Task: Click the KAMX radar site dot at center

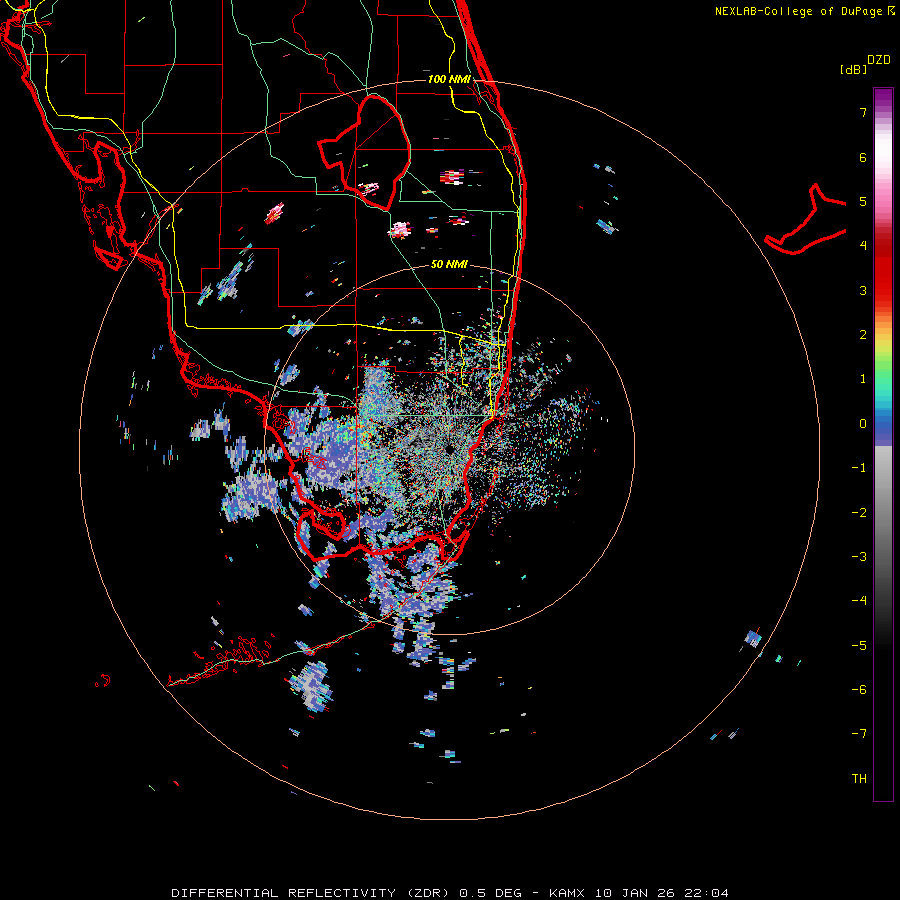Action: pos(449,449)
